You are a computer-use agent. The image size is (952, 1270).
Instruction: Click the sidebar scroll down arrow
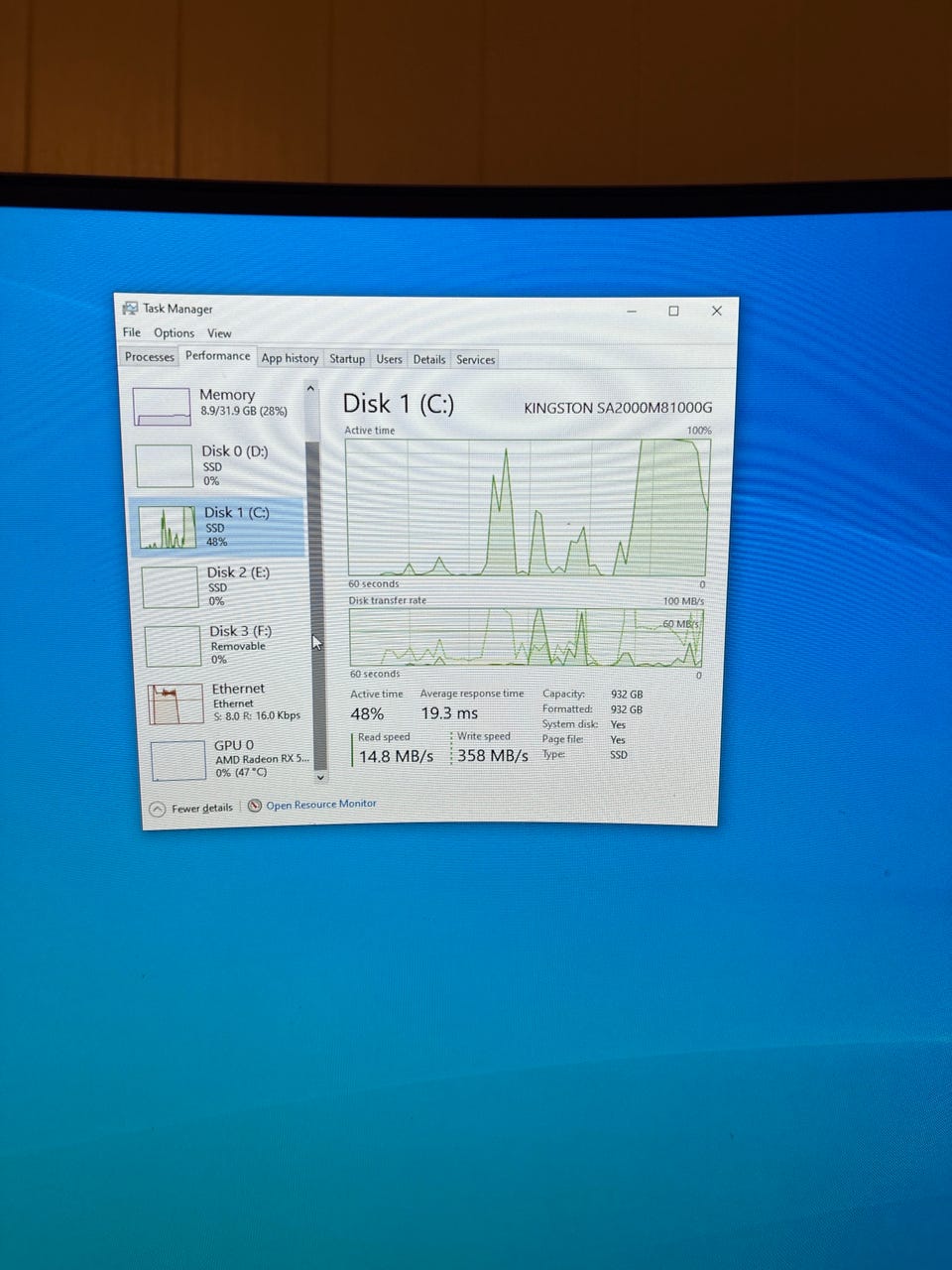pos(319,777)
